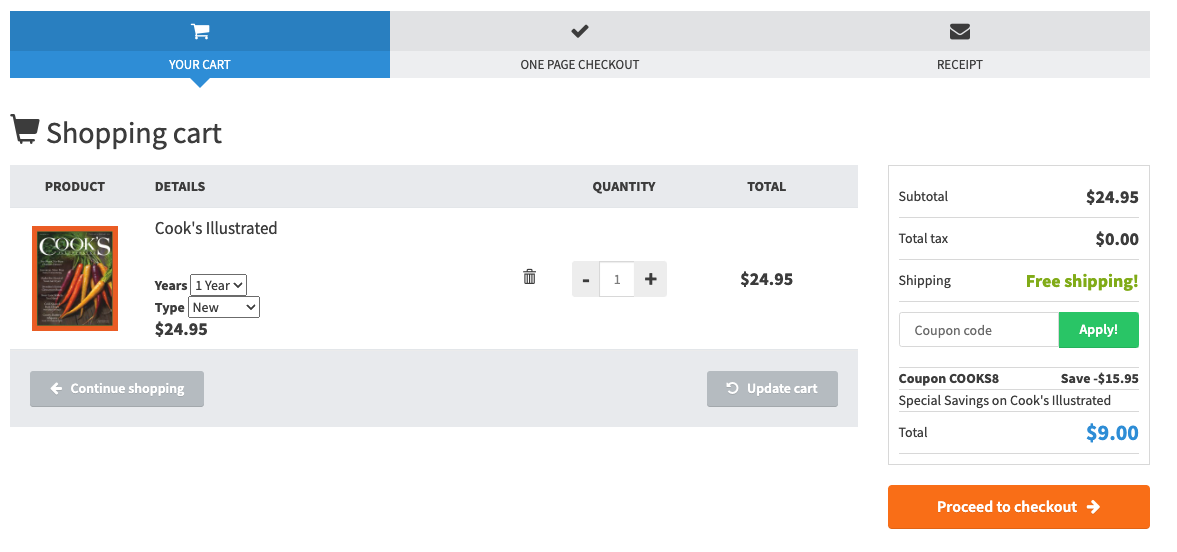Go to the Receipt step tab

tap(960, 64)
